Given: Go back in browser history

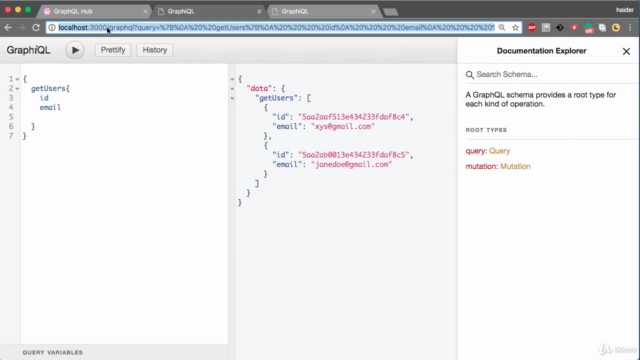Looking at the screenshot, I should click(8, 27).
